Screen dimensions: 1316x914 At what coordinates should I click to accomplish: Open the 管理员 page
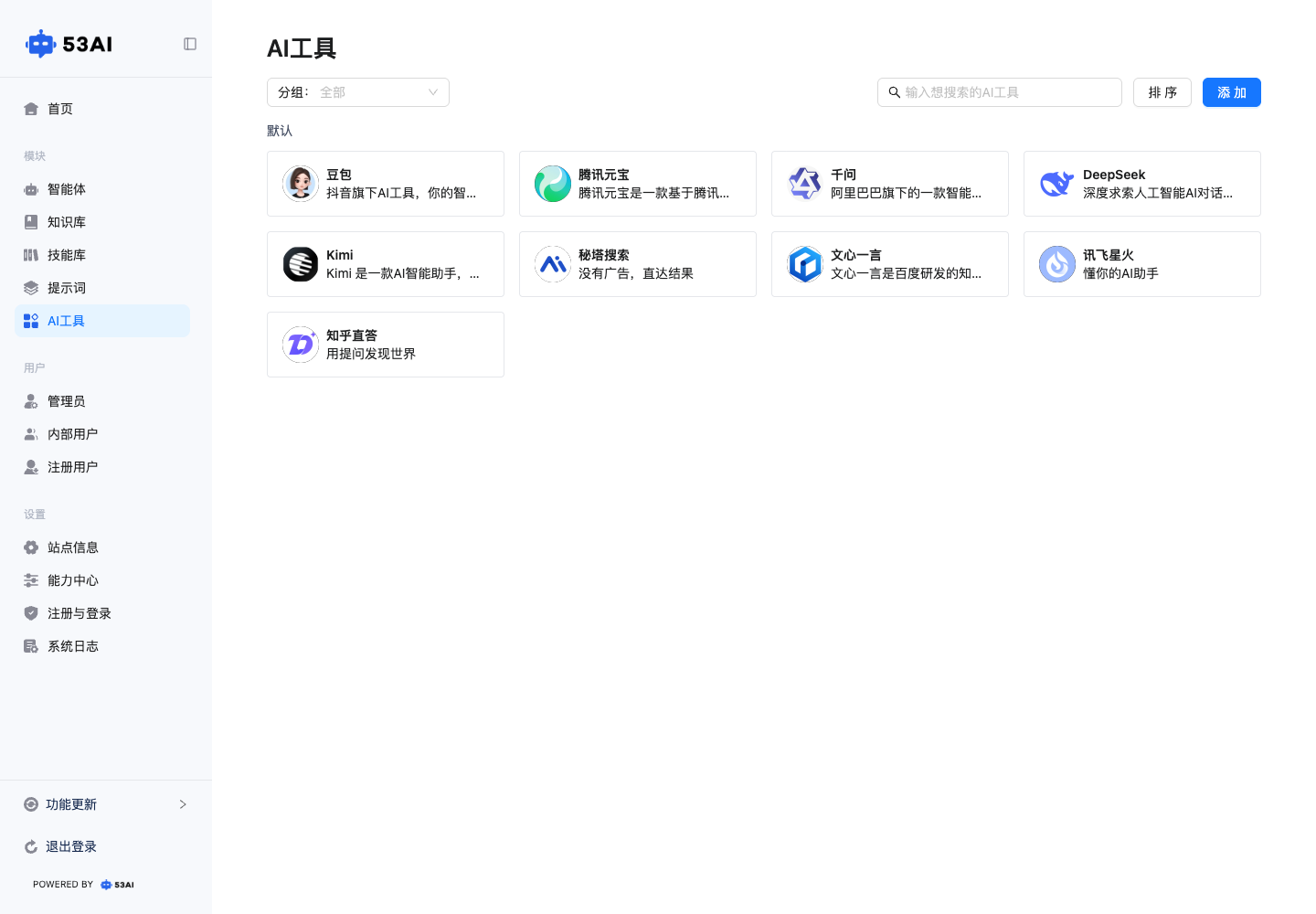[x=102, y=401]
